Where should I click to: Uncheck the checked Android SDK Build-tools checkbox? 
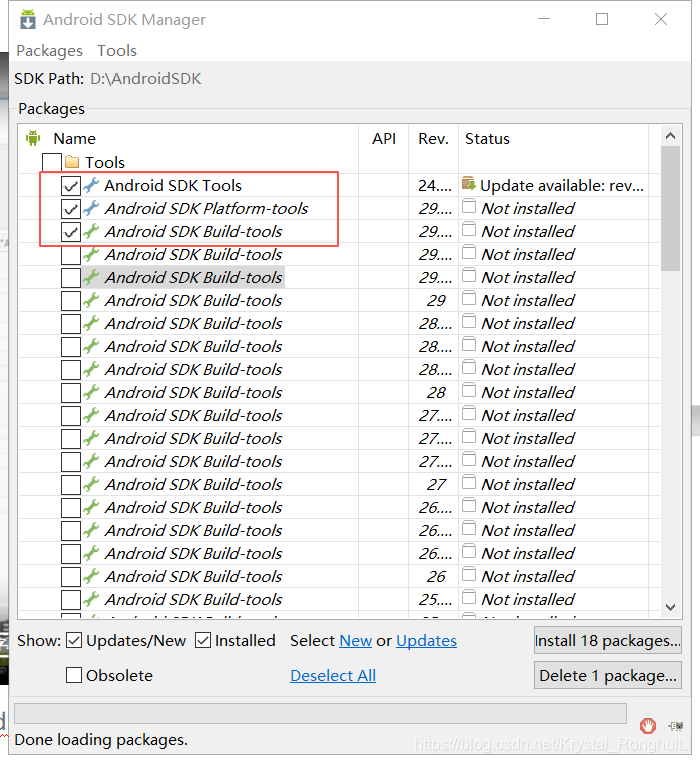pyautogui.click(x=71, y=231)
